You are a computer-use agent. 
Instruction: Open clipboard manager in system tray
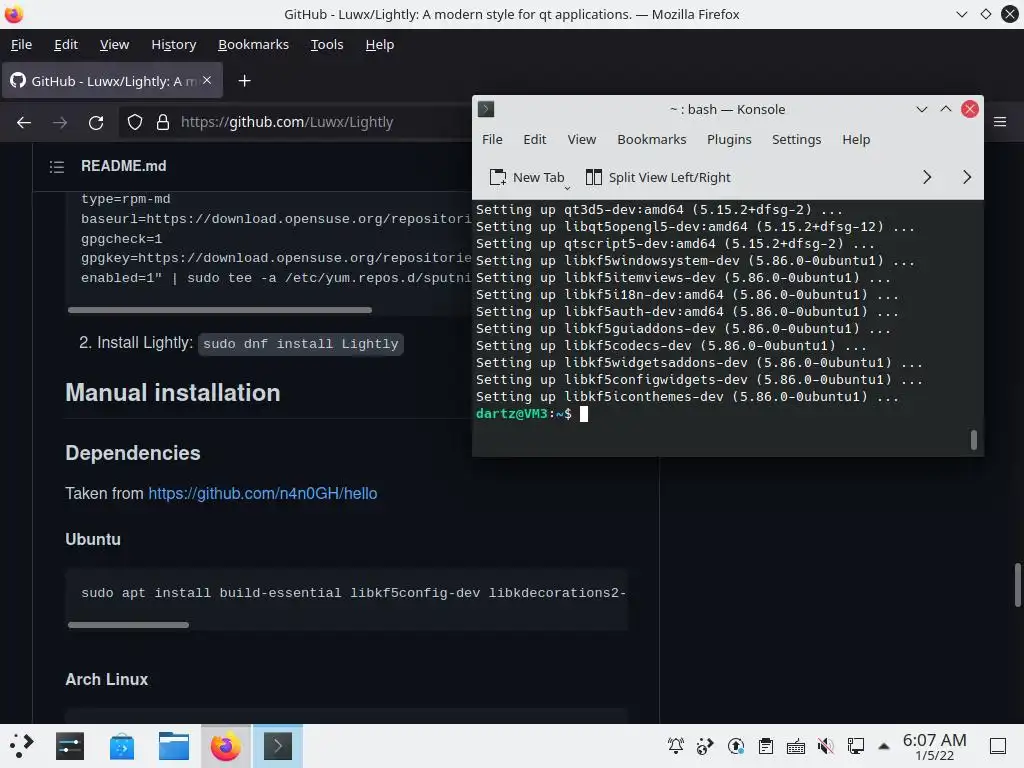765,746
